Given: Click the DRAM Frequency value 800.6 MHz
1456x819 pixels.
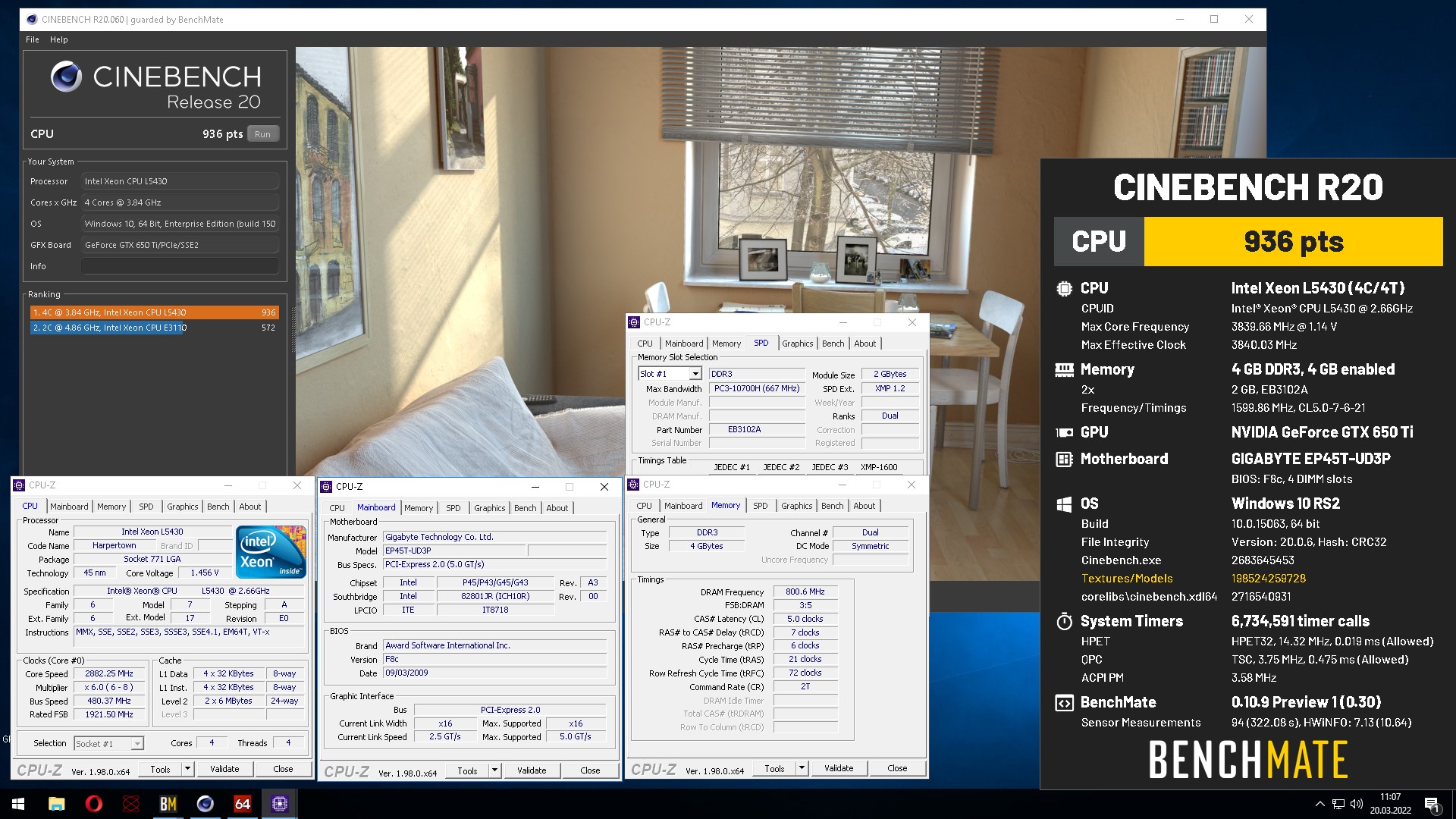Looking at the screenshot, I should [x=805, y=591].
